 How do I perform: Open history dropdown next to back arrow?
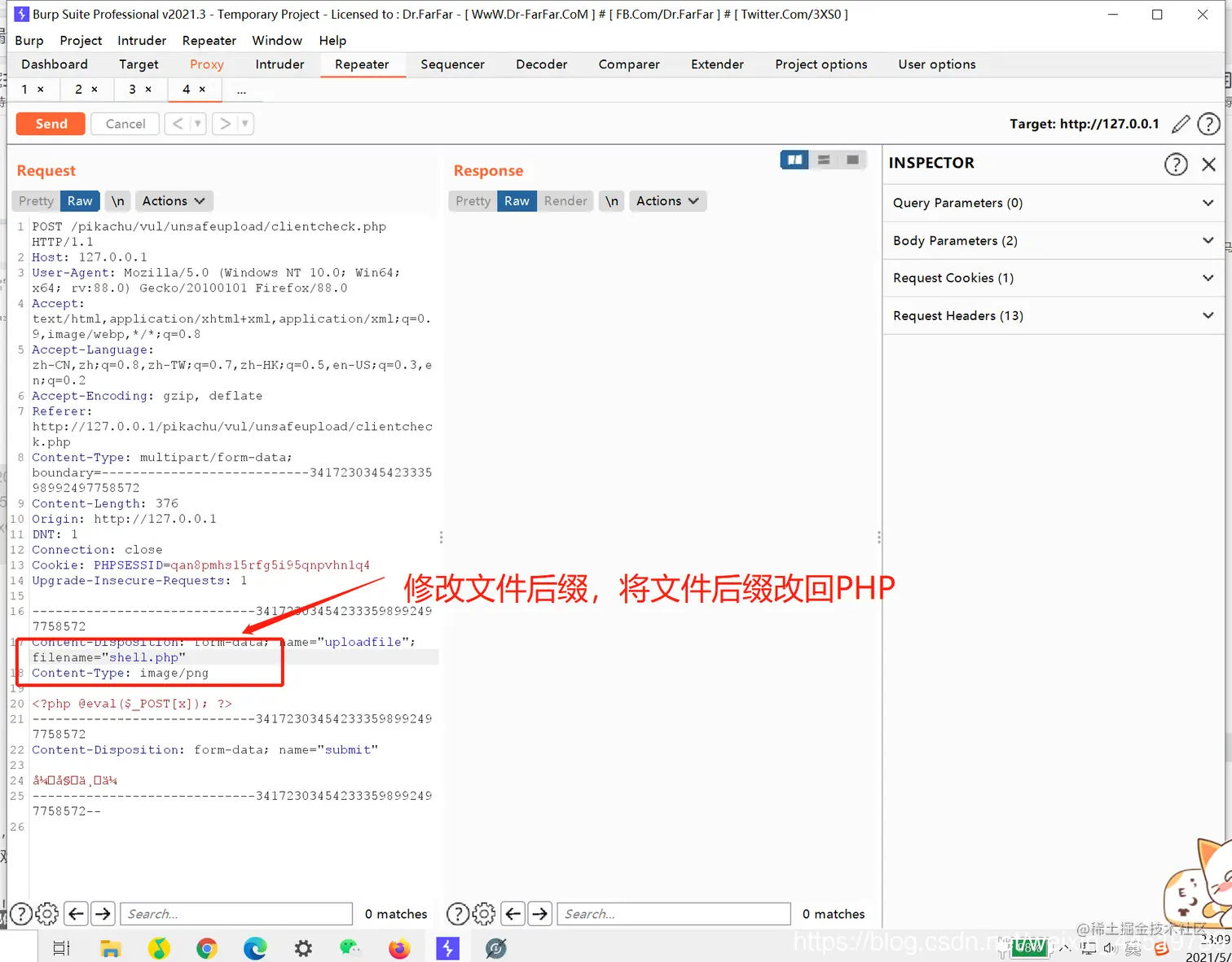tap(198, 124)
